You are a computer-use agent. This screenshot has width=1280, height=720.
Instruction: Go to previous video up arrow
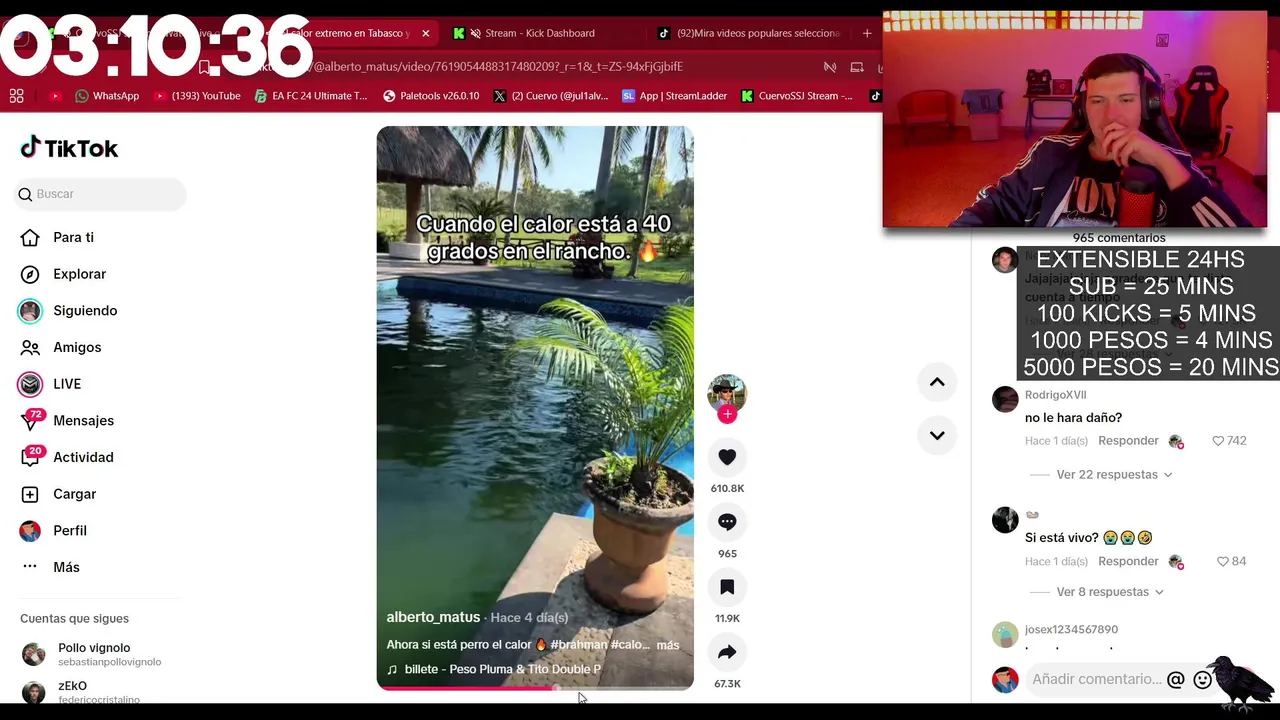click(937, 382)
